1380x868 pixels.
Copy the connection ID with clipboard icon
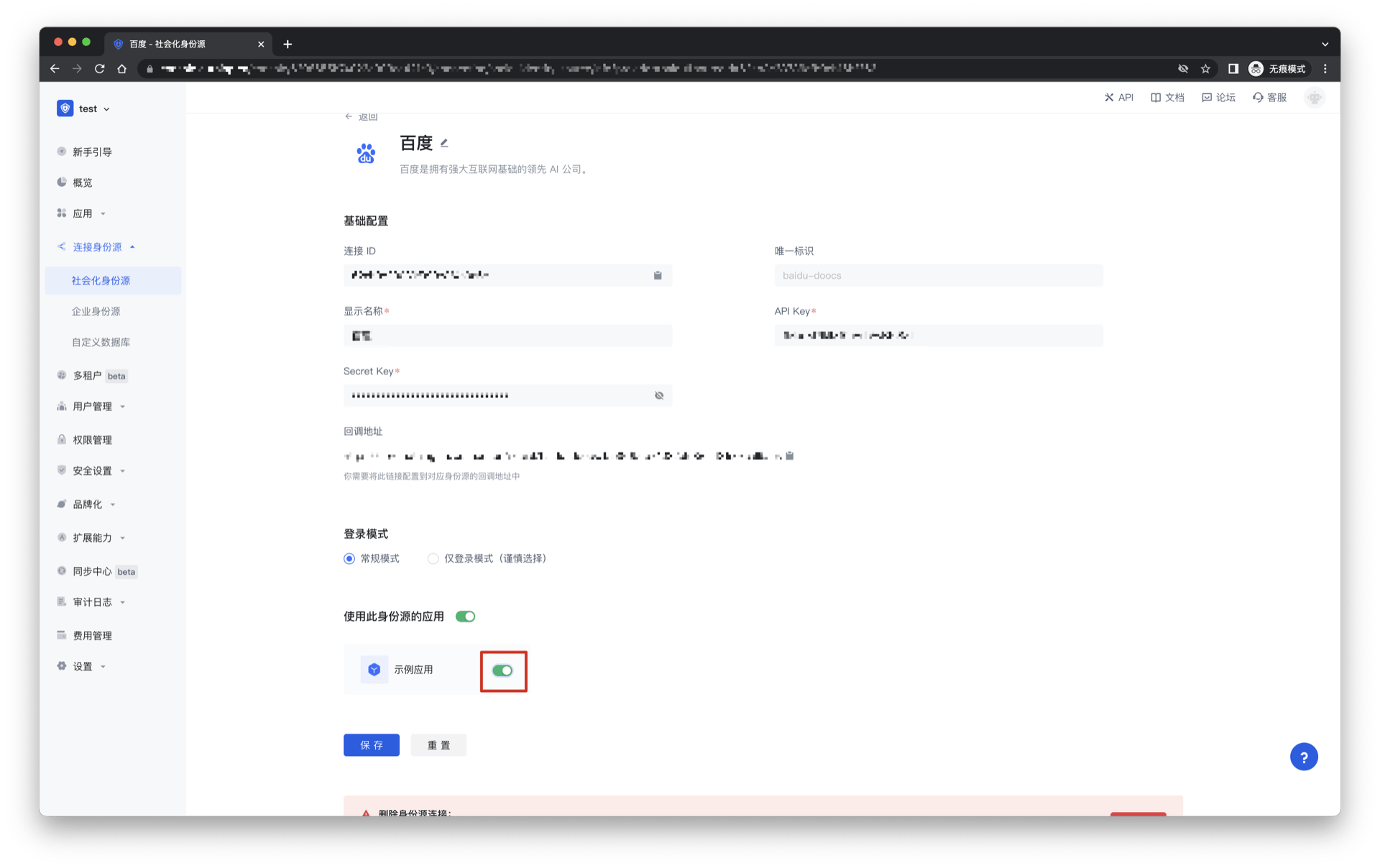(657, 275)
